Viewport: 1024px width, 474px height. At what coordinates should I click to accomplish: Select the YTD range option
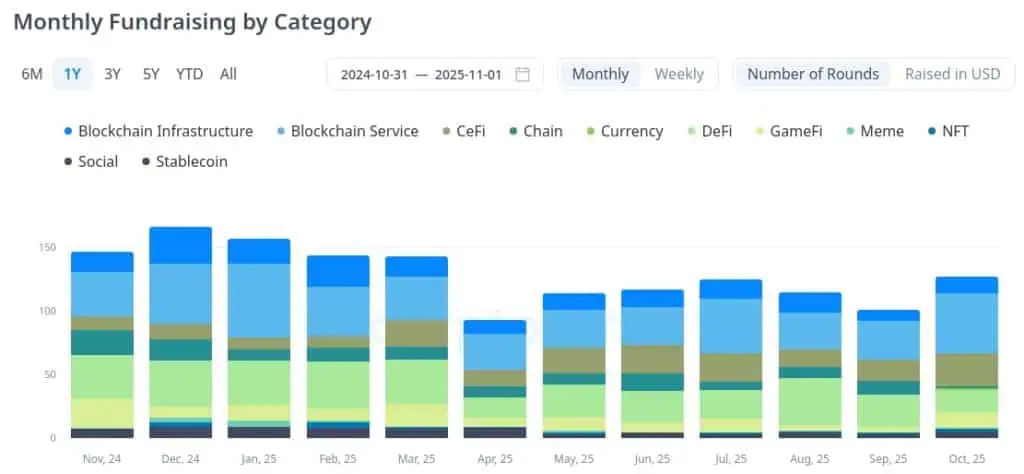click(x=189, y=74)
